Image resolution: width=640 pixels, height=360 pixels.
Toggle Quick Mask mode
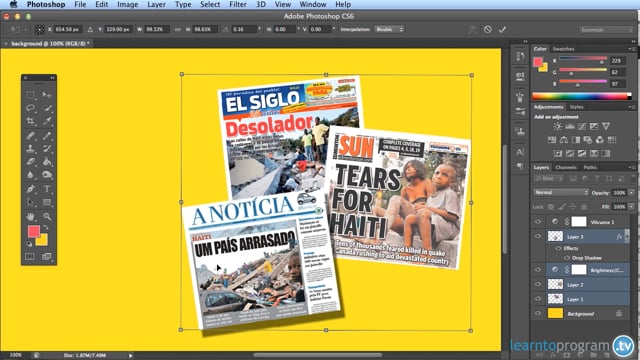pos(30,256)
